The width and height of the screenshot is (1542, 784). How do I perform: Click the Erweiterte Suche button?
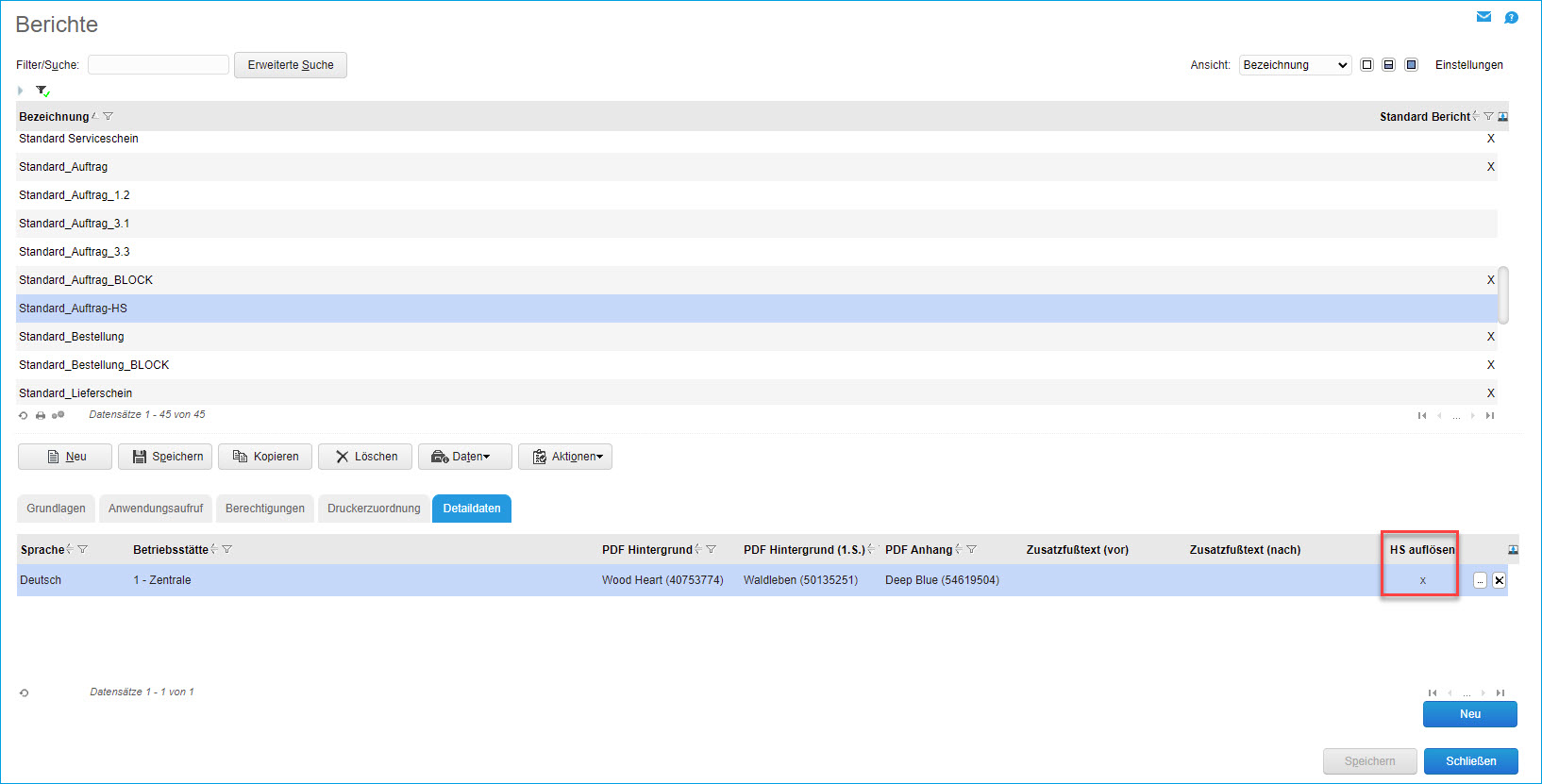(x=291, y=65)
